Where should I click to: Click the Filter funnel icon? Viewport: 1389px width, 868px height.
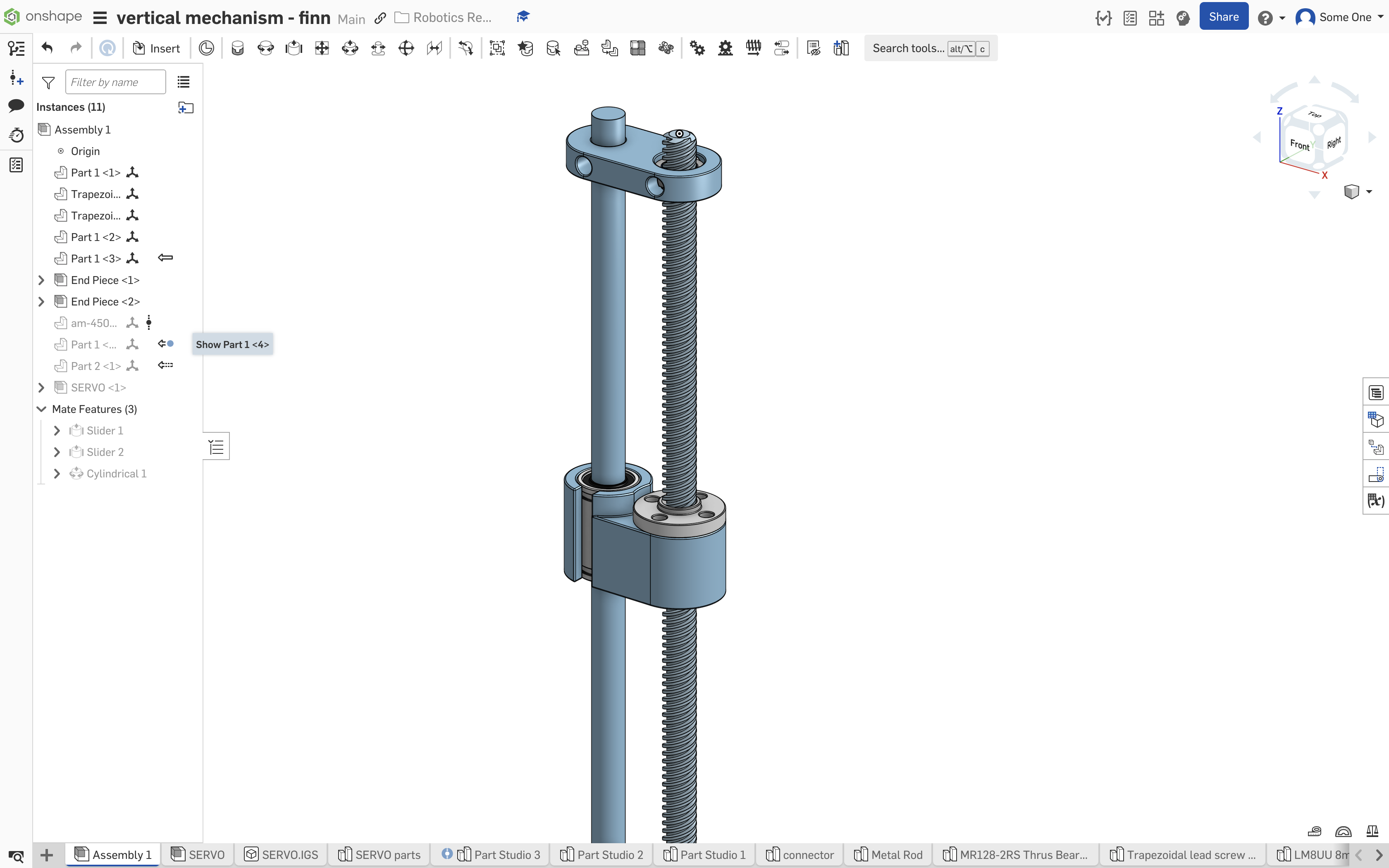tap(48, 83)
